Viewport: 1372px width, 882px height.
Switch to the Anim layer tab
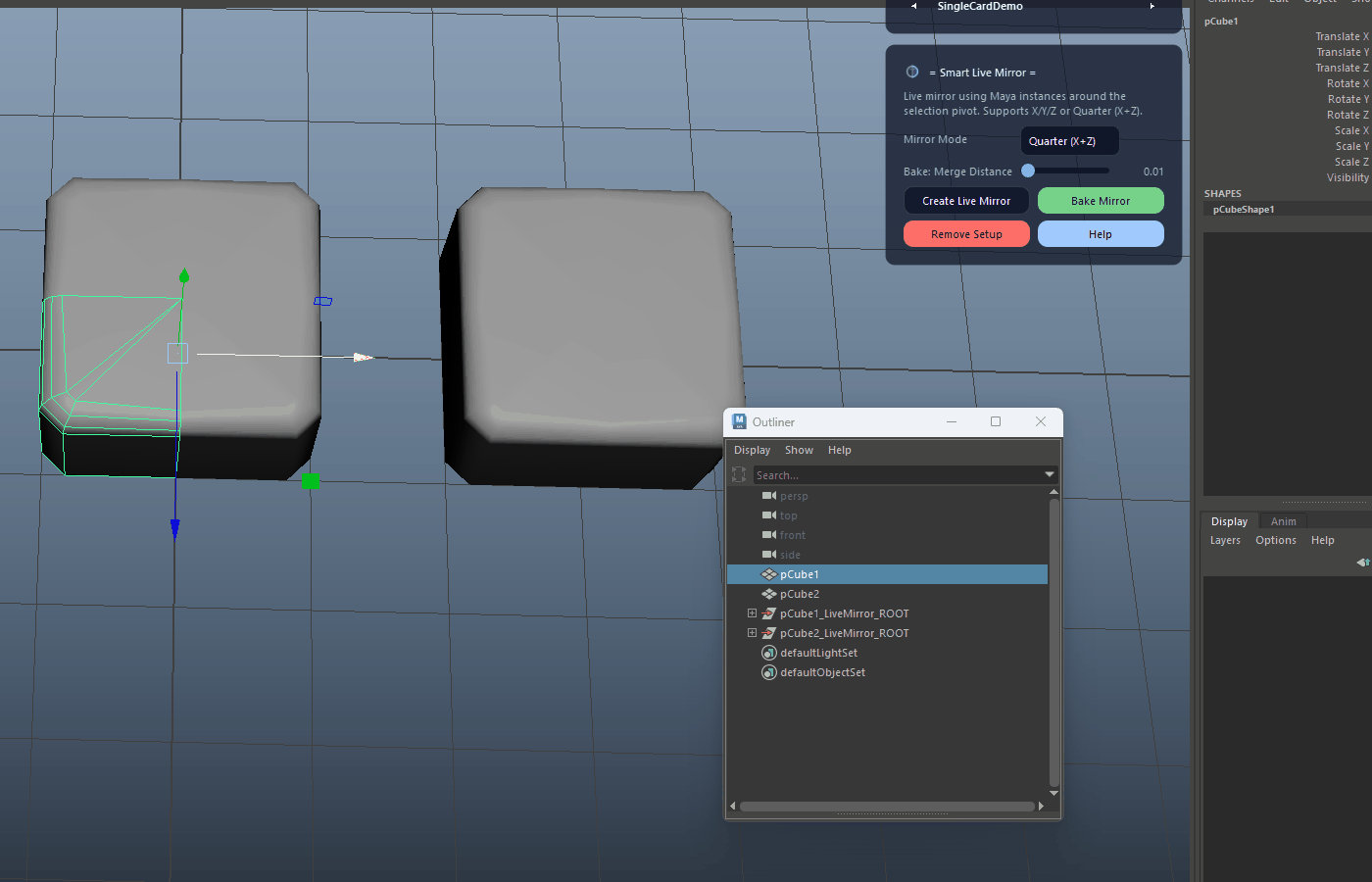click(x=1284, y=521)
